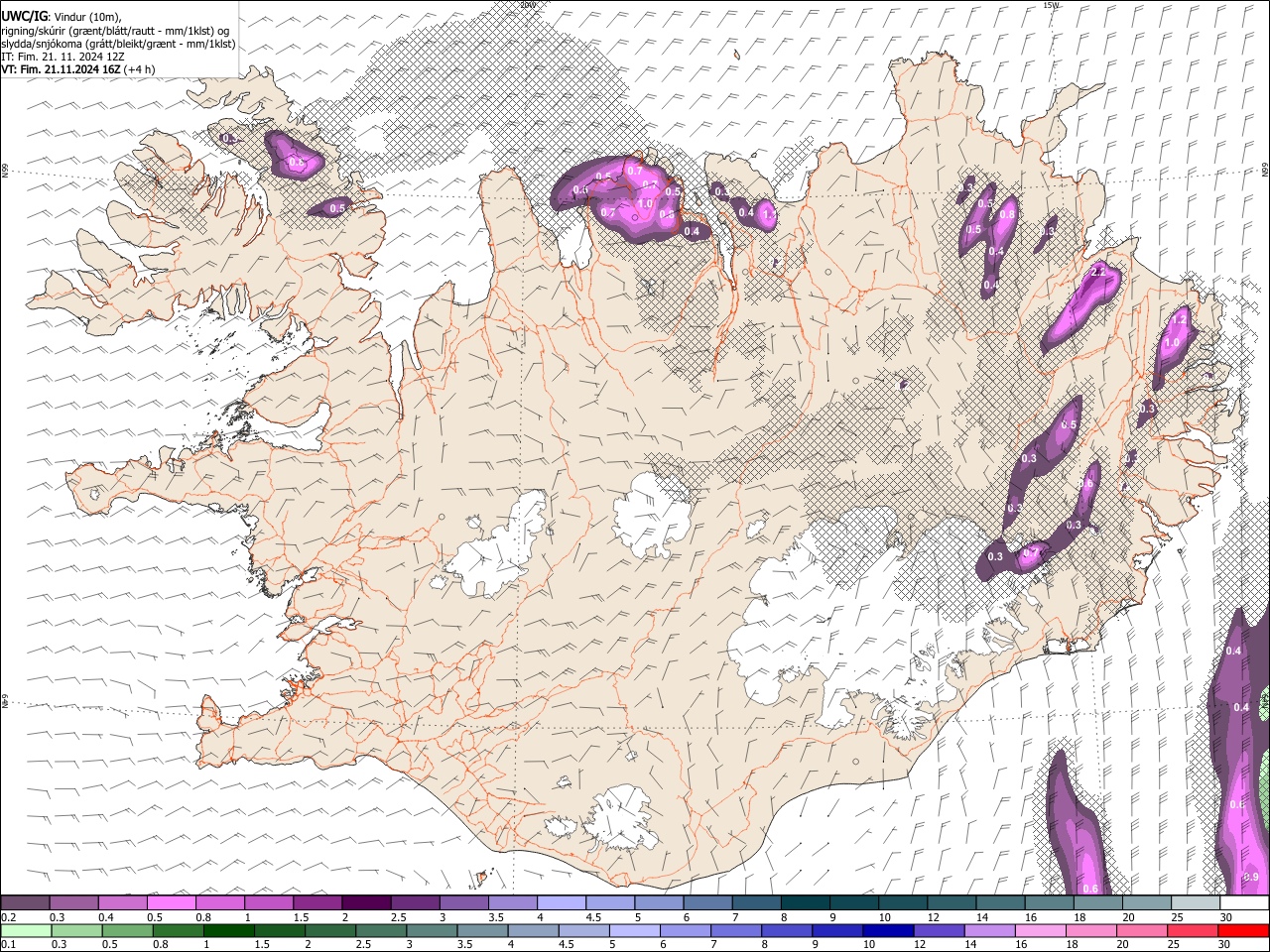Click the 0.2 label on the snow scale
The height and width of the screenshot is (952, 1270).
point(9,917)
